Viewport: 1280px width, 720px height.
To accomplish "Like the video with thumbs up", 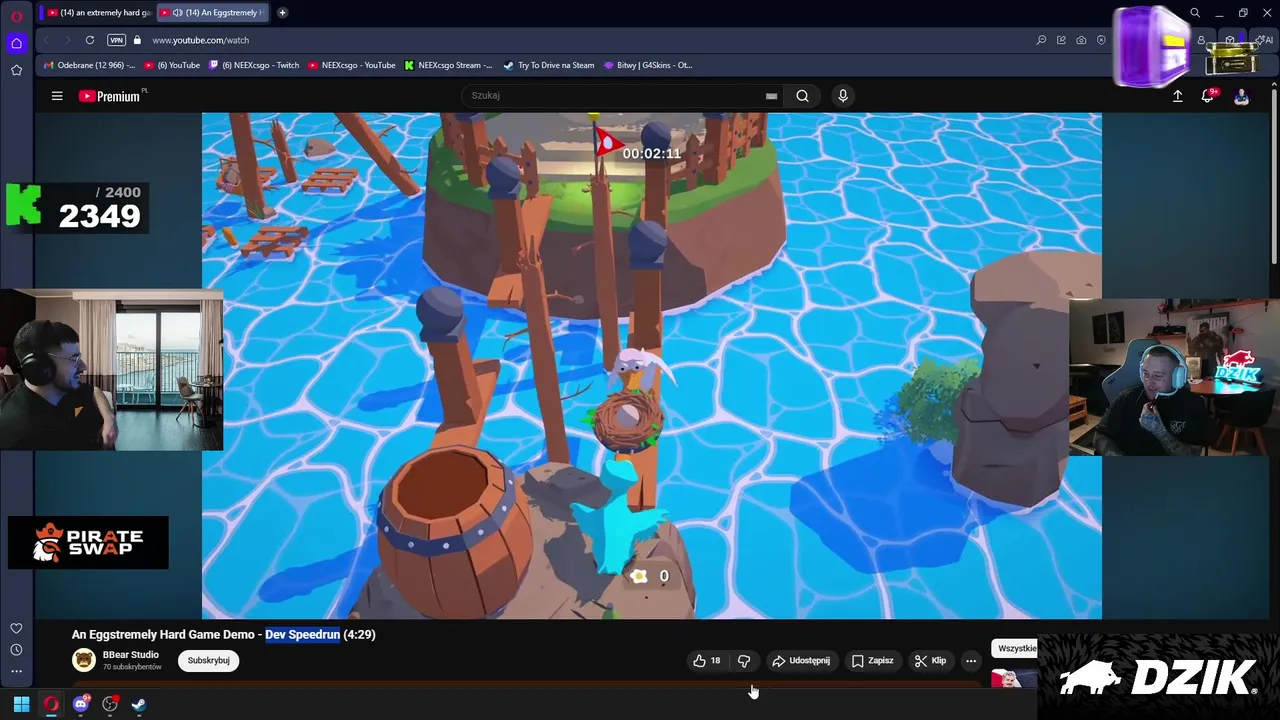I will point(706,660).
